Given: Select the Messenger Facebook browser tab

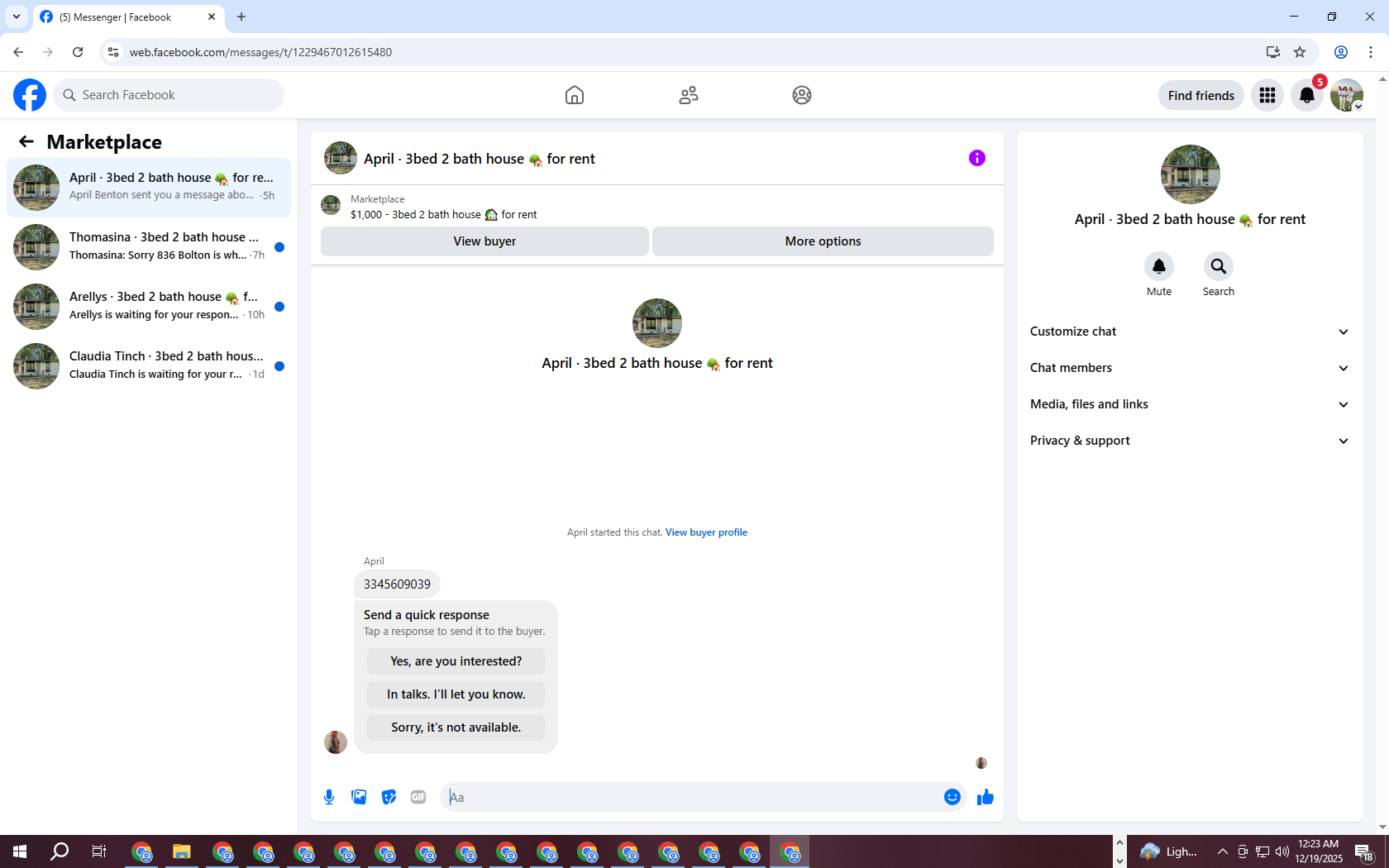Looking at the screenshot, I should click(128, 17).
